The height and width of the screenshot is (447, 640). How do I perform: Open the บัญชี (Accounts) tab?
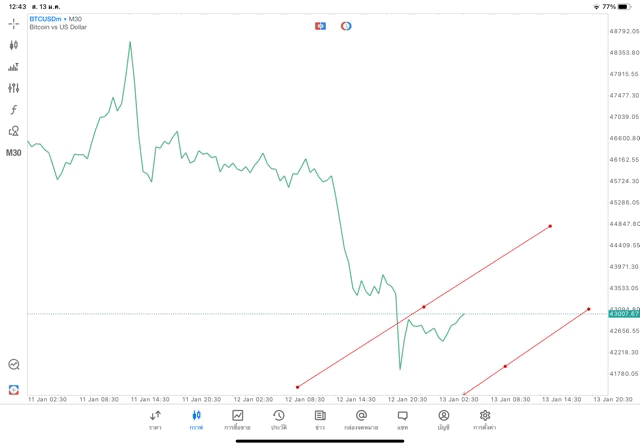pos(443,419)
